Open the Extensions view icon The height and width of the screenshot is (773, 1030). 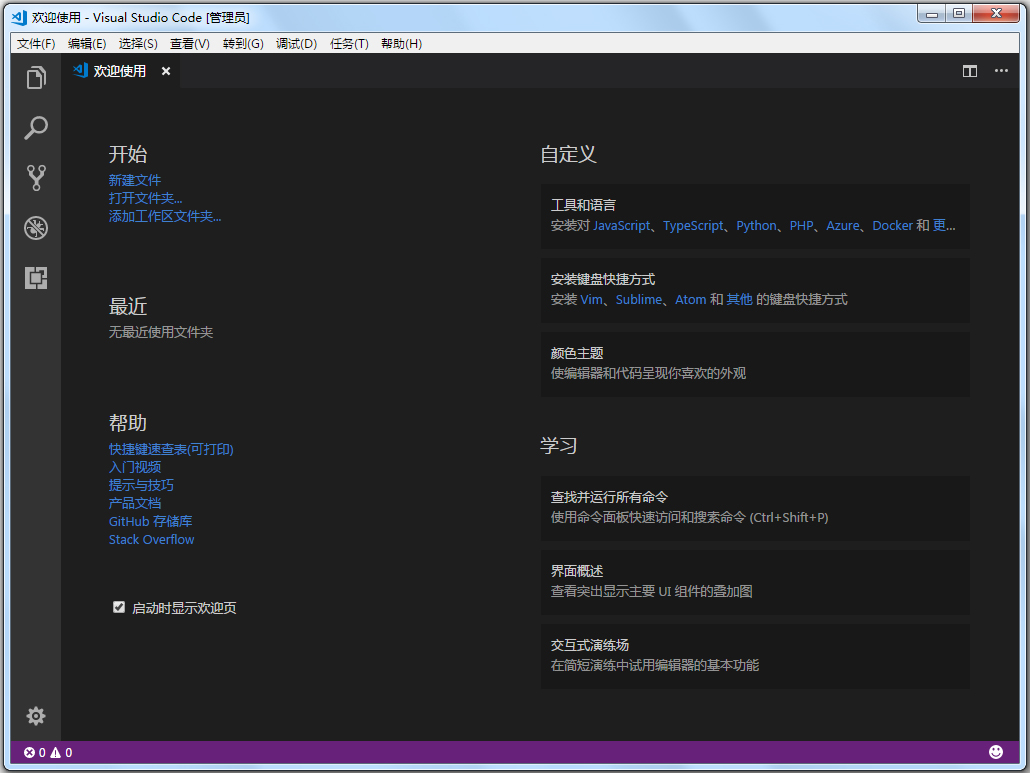click(x=36, y=278)
